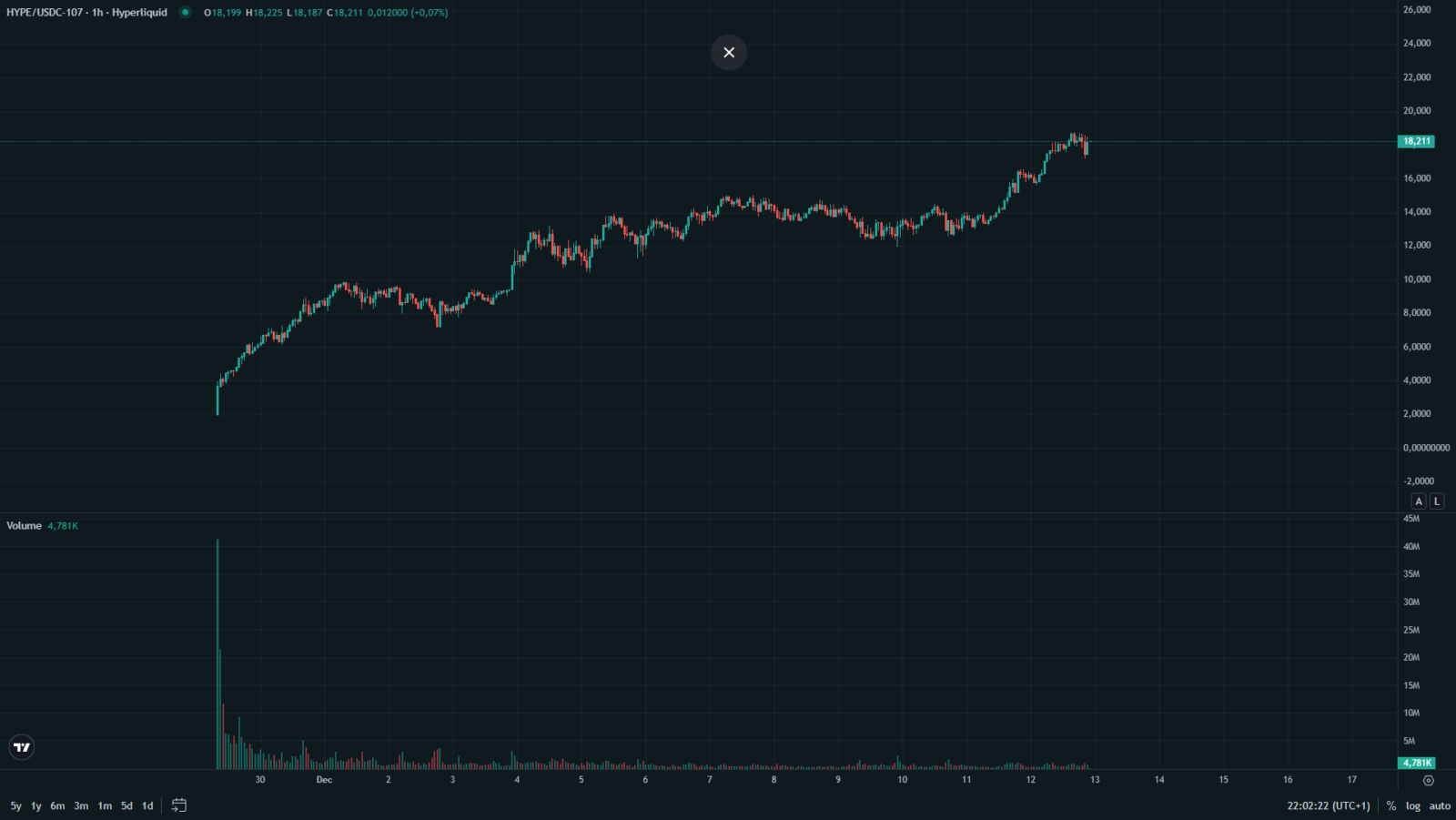Toggle the single-letter A scale button
This screenshot has width=1456, height=820.
pos(1418,501)
